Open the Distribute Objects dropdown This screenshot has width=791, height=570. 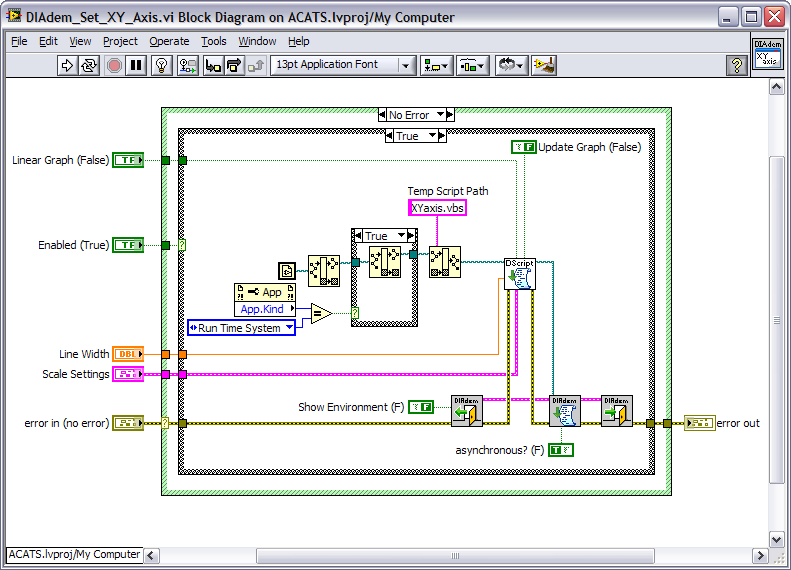pyautogui.click(x=473, y=66)
